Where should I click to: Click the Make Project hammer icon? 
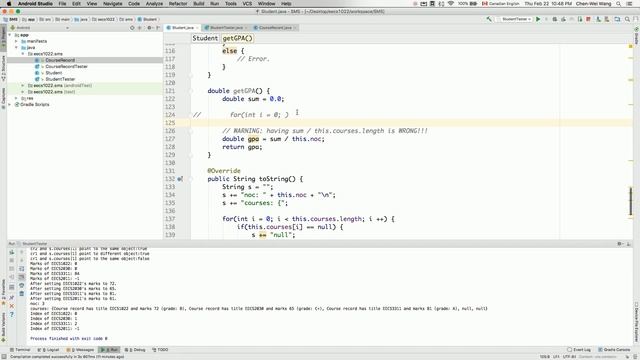click(489, 19)
